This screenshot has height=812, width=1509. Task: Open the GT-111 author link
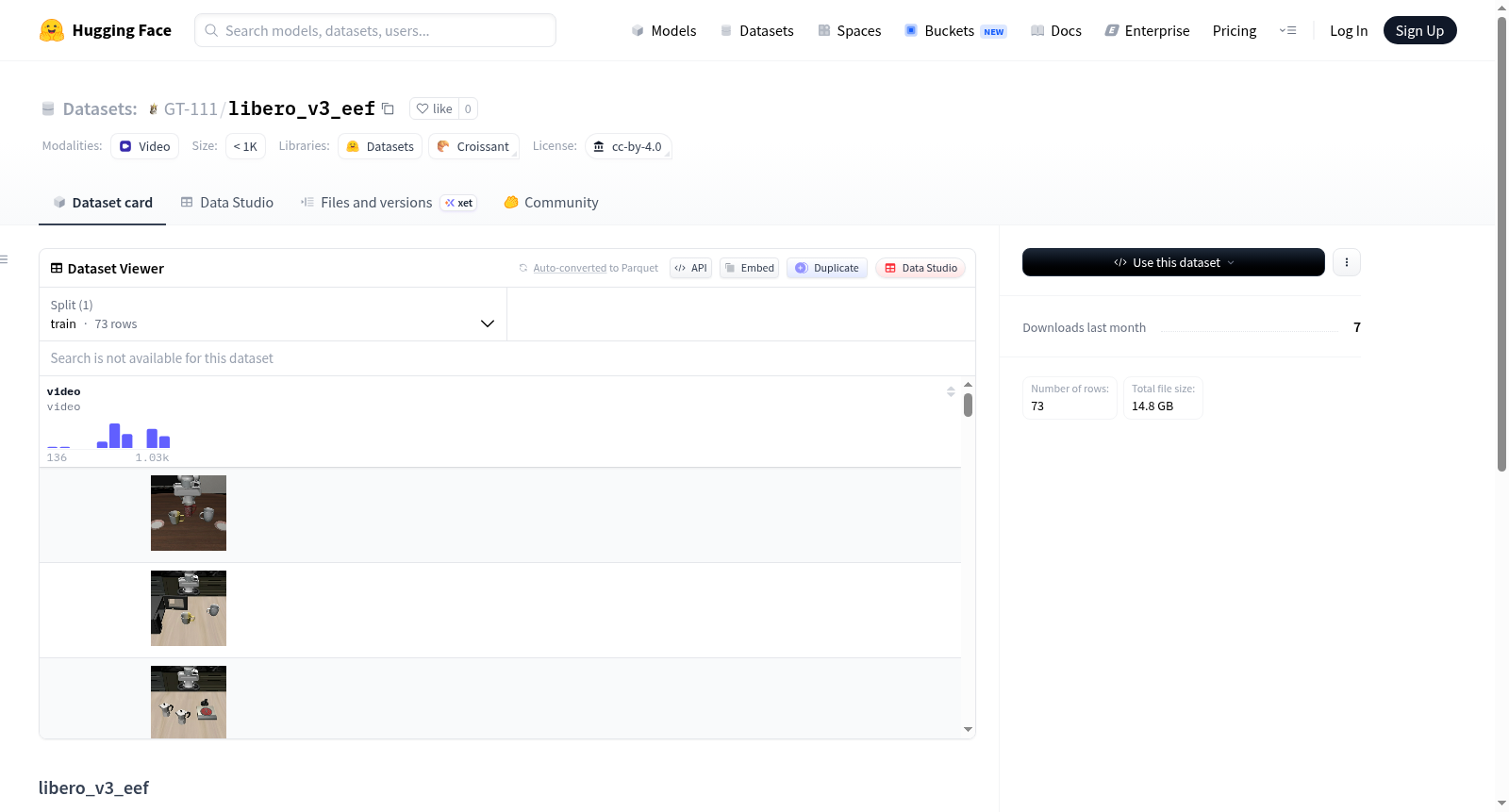(191, 109)
